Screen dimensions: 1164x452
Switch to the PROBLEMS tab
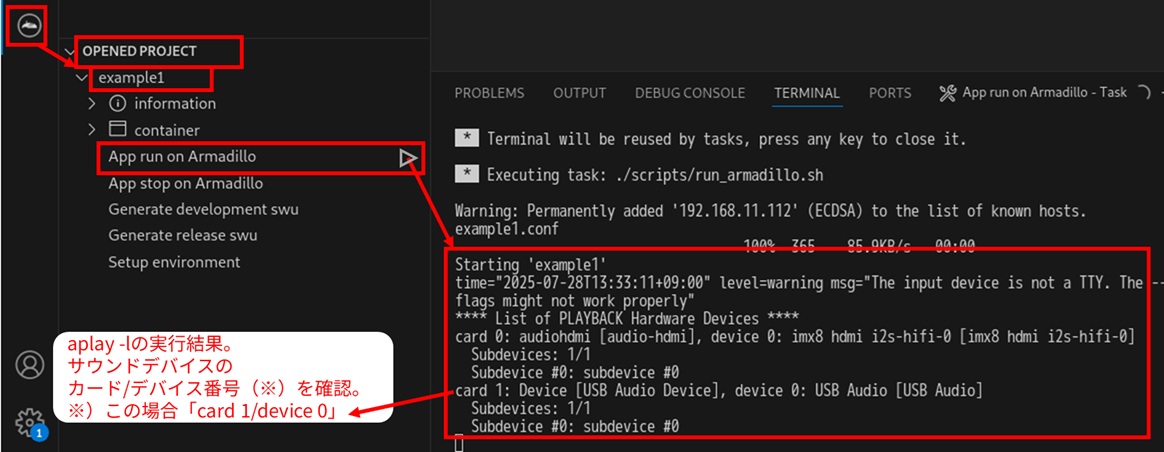click(489, 93)
